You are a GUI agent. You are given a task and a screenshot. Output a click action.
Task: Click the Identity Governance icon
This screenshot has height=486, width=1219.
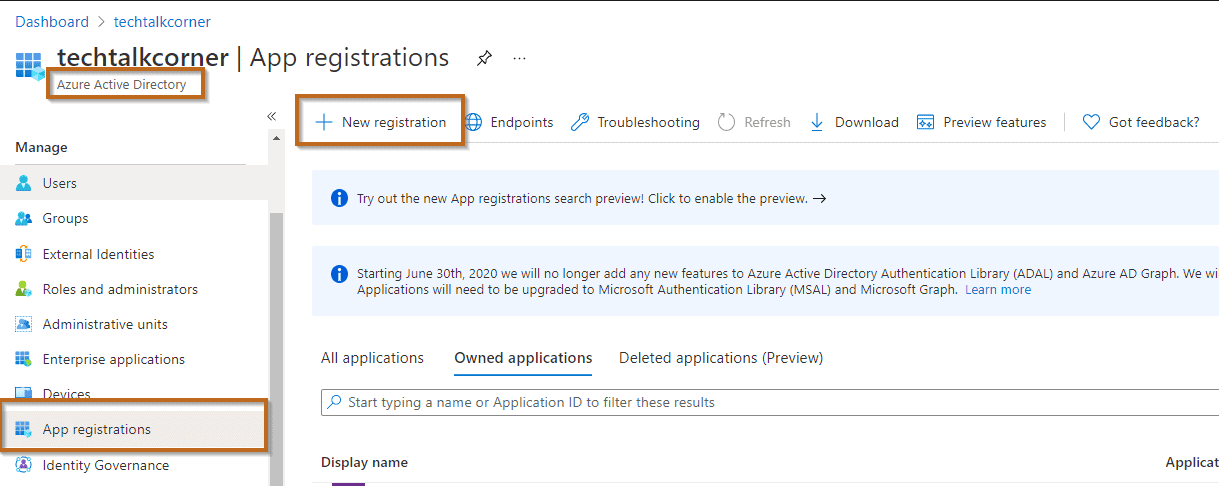24,465
